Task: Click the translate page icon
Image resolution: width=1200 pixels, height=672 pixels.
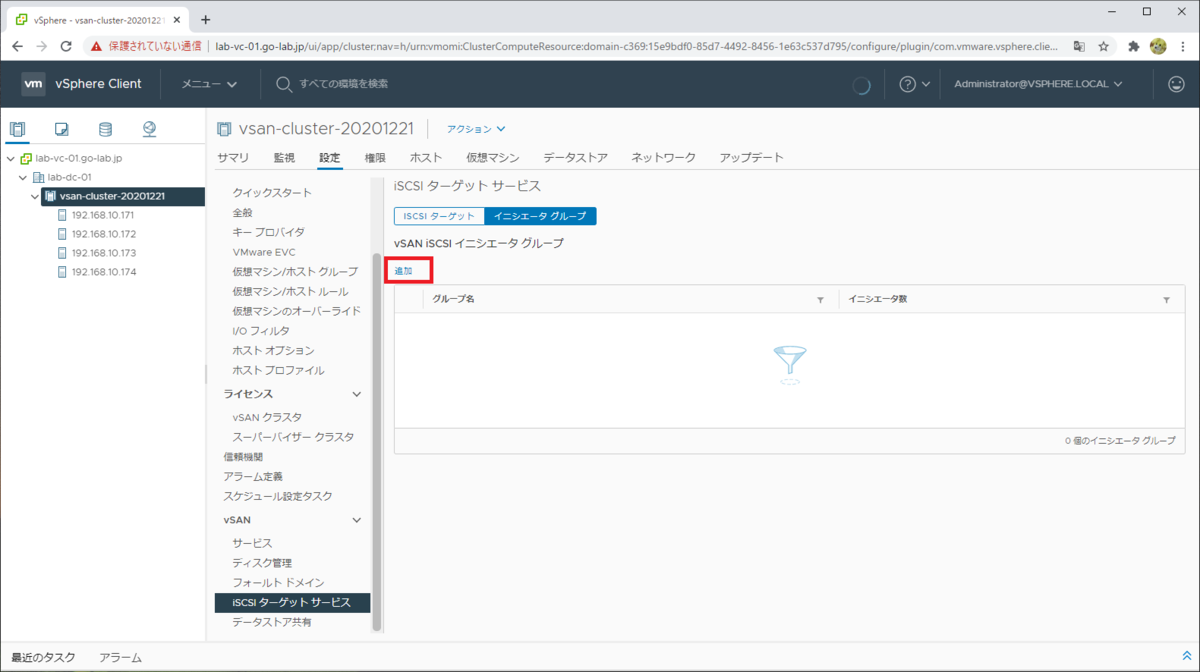Action: (1079, 46)
